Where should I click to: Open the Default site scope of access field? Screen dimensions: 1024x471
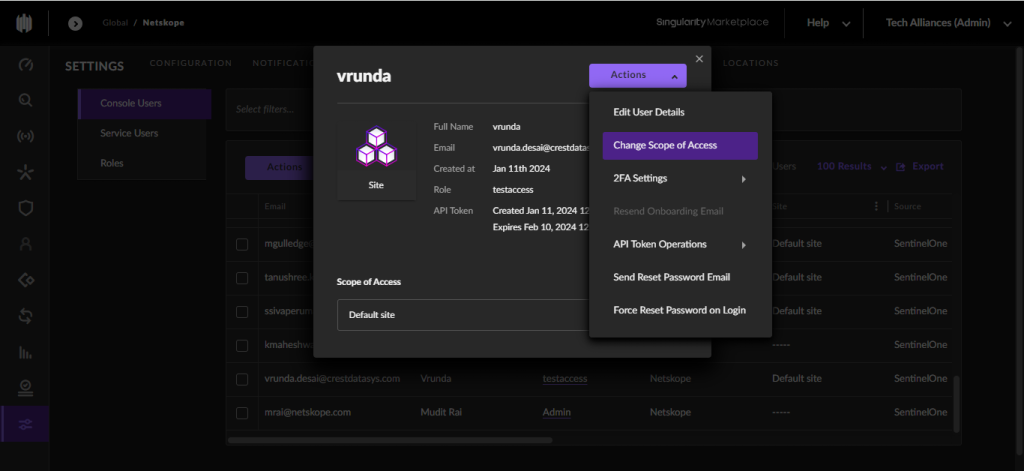pos(464,315)
